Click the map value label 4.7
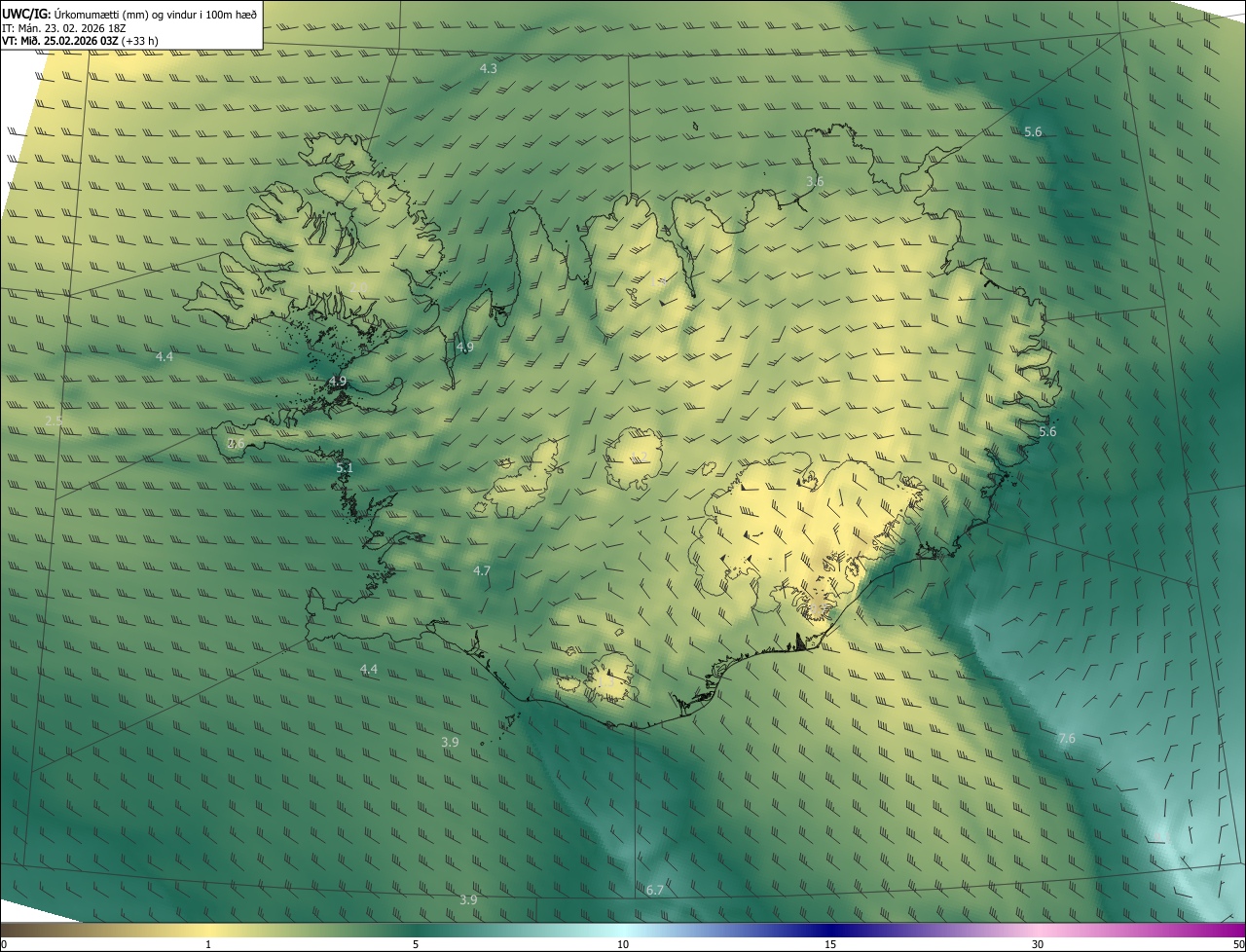1246x952 pixels. pos(482,570)
